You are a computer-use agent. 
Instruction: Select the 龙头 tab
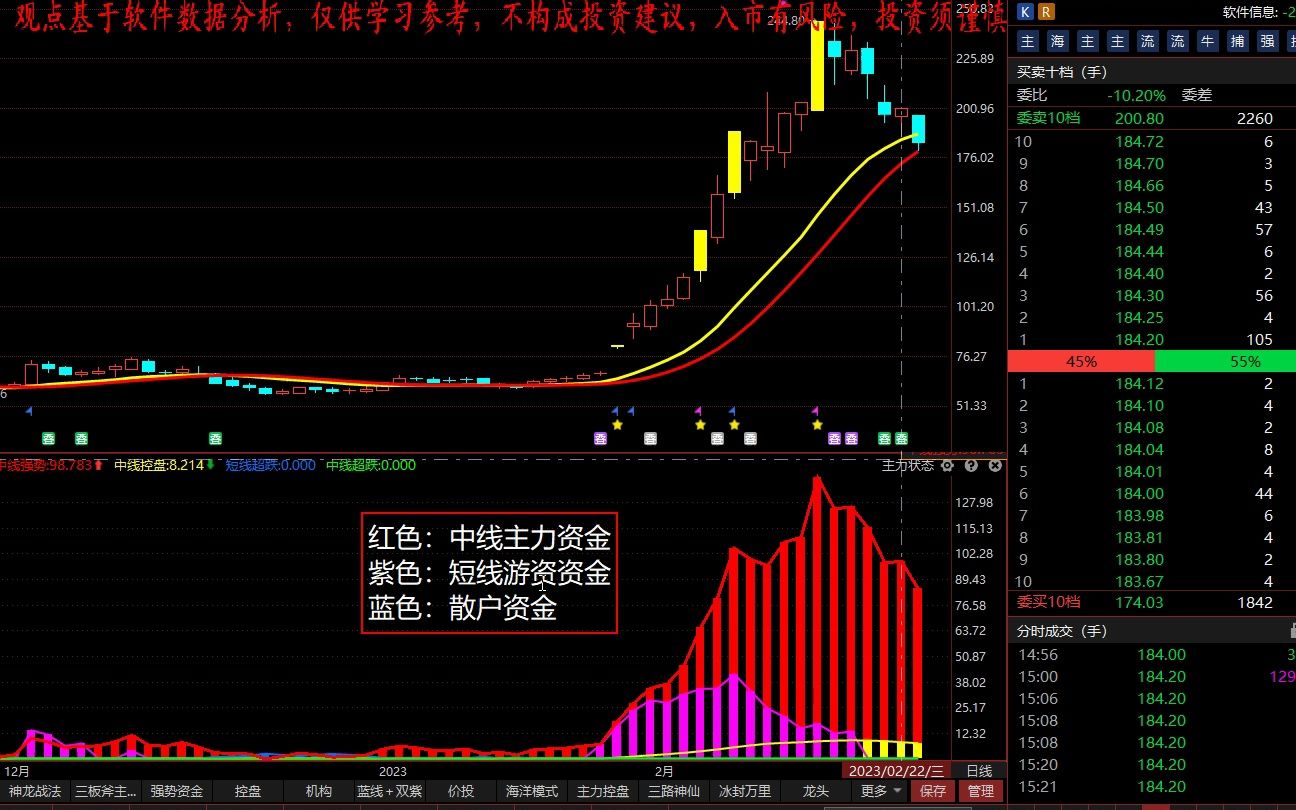pos(816,791)
